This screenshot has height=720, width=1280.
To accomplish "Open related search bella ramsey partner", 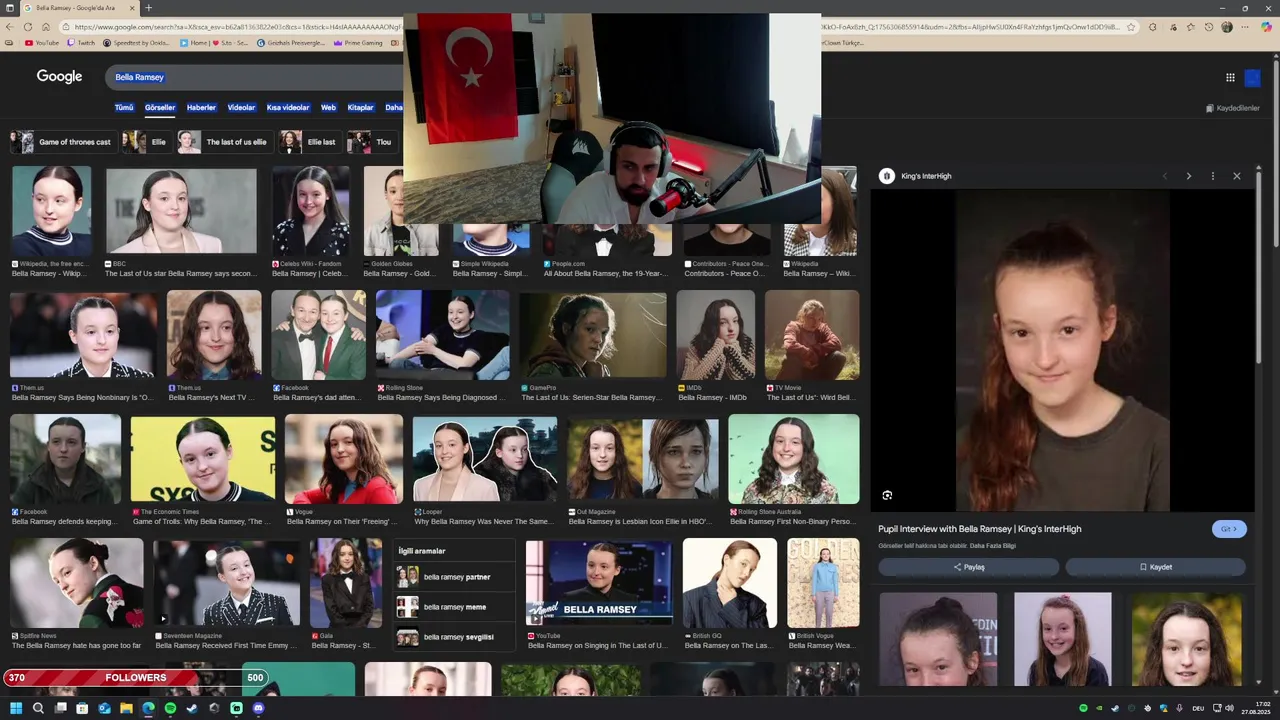I will coord(455,577).
